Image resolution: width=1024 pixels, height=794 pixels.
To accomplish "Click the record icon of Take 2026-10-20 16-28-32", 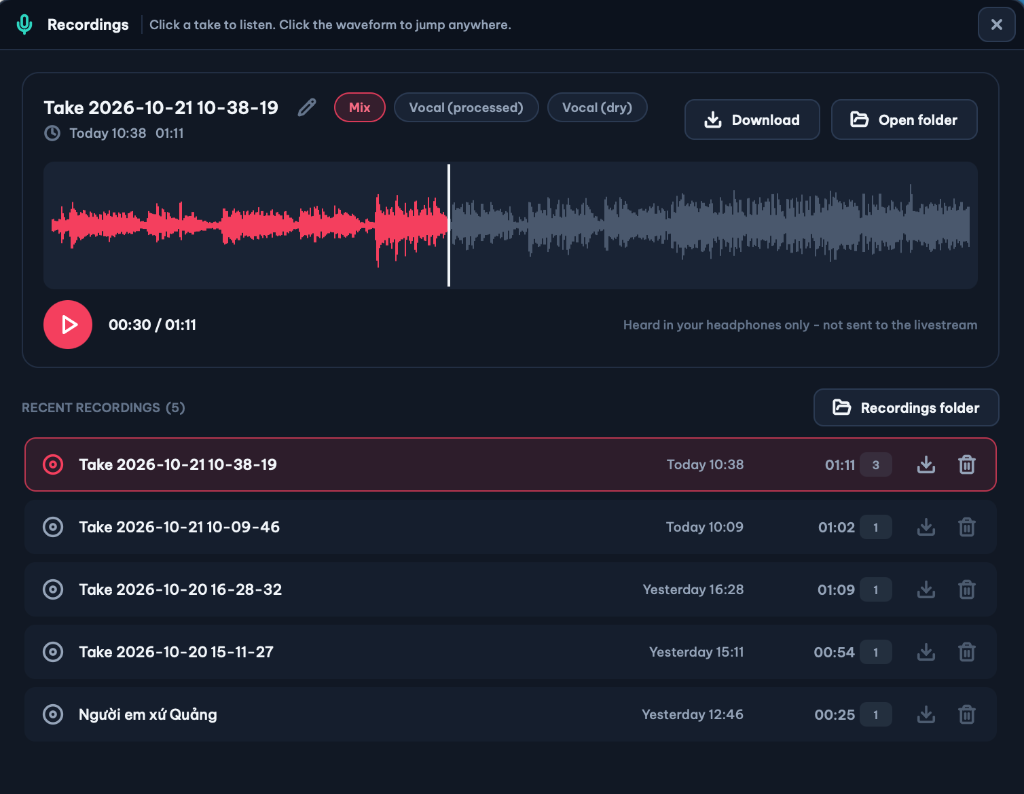I will pos(53,590).
